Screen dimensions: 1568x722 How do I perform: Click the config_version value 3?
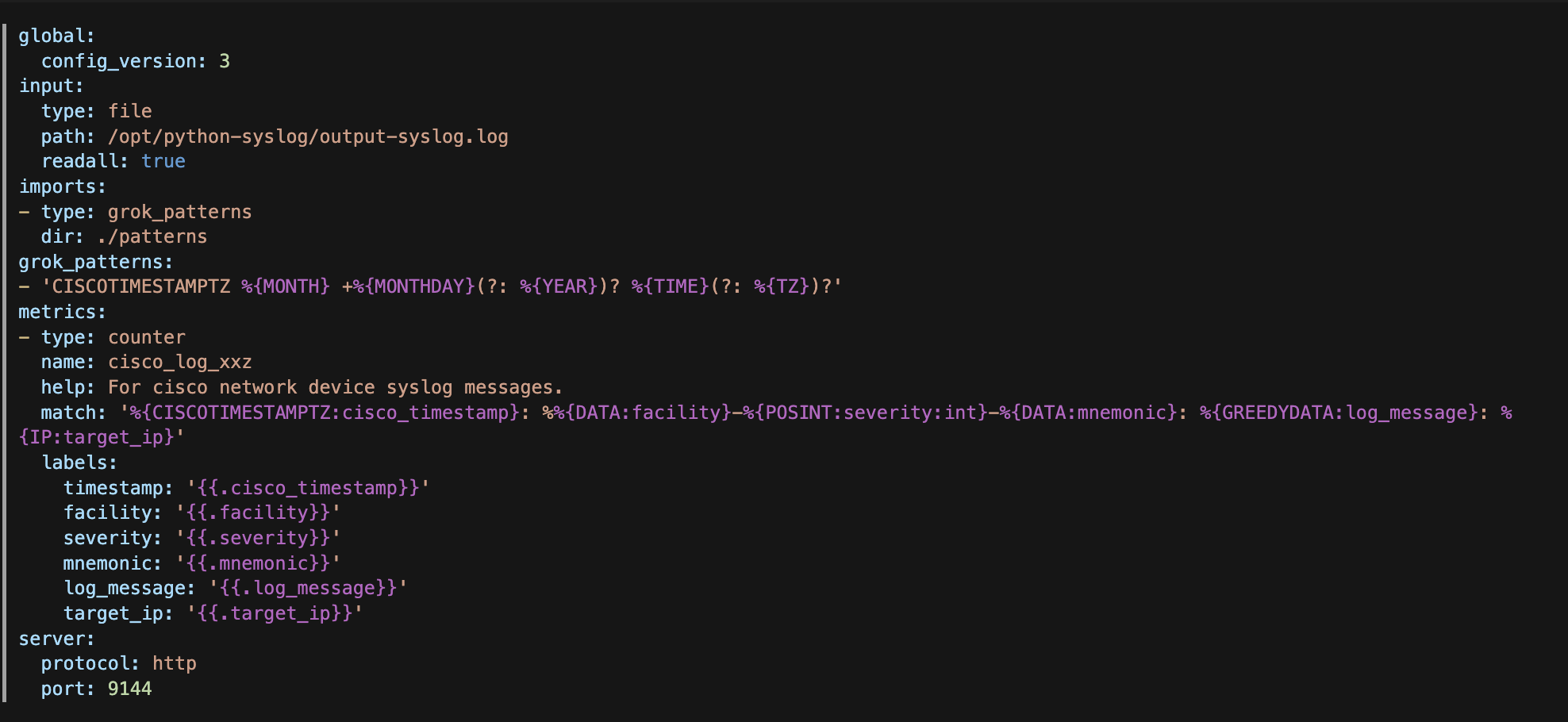coord(225,61)
